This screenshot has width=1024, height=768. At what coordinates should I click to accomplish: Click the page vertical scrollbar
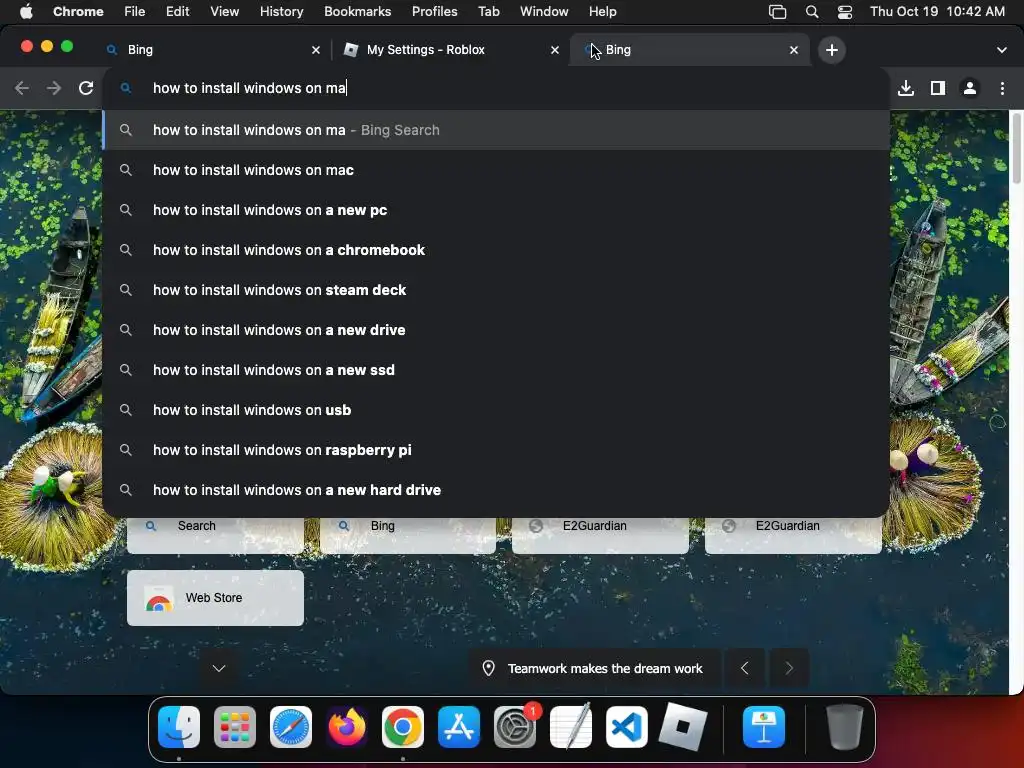[x=1016, y=148]
